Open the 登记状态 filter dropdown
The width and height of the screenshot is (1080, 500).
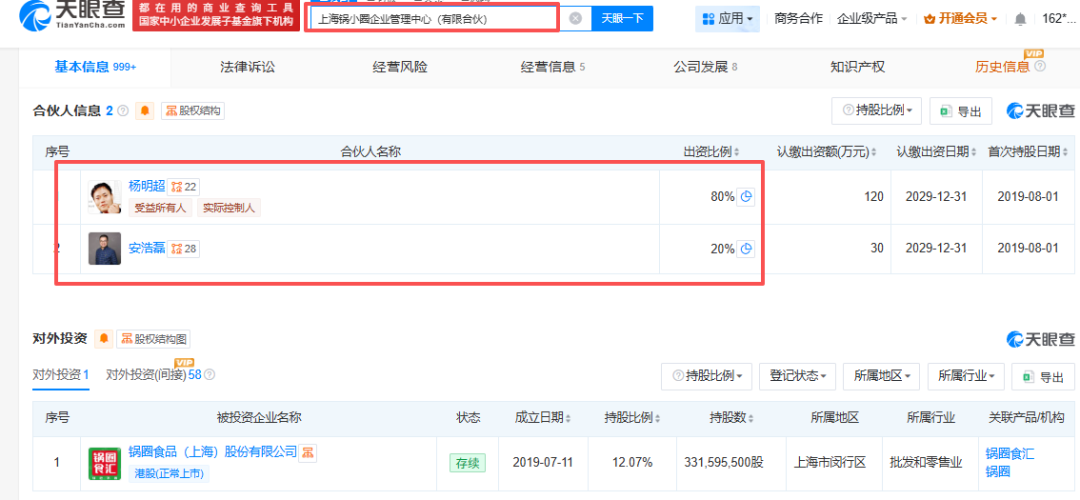(798, 376)
